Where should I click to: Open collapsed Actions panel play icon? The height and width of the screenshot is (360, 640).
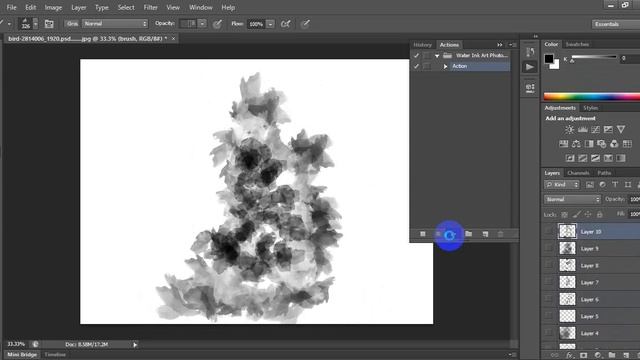coord(530,67)
